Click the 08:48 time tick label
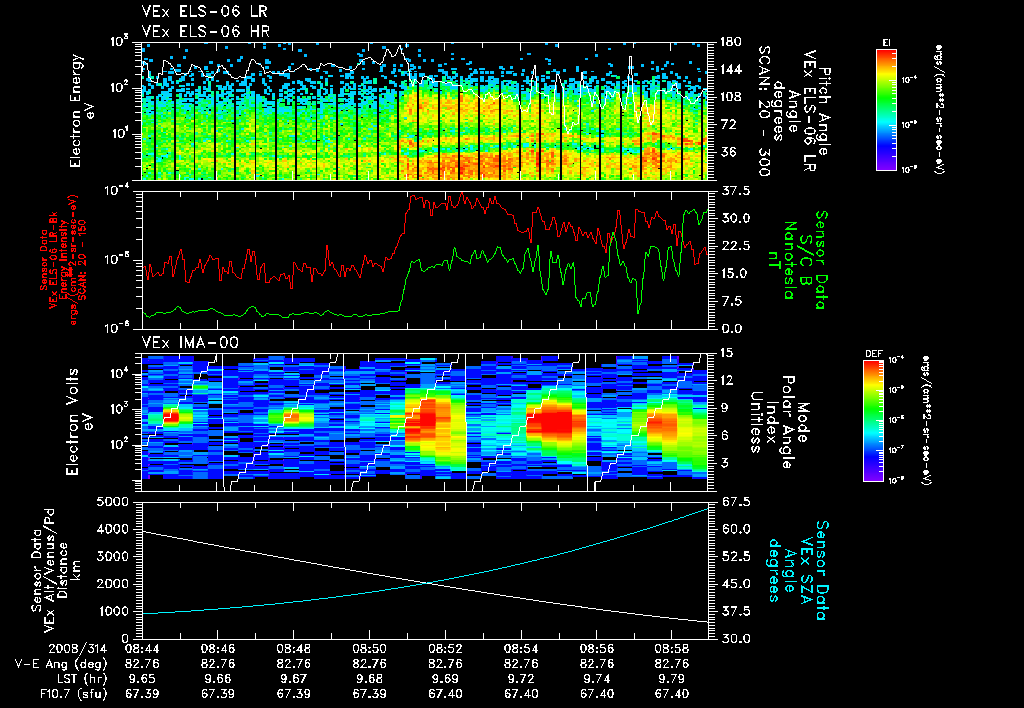The width and height of the screenshot is (1024, 708). [x=293, y=649]
